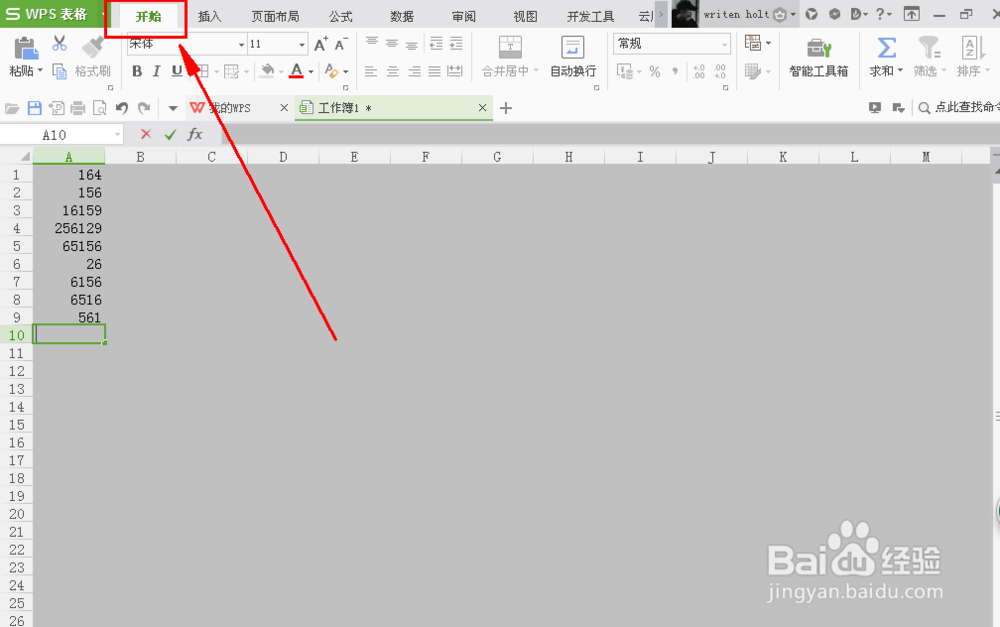Align text right horizontally
This screenshot has width=1000, height=627.
415,71
